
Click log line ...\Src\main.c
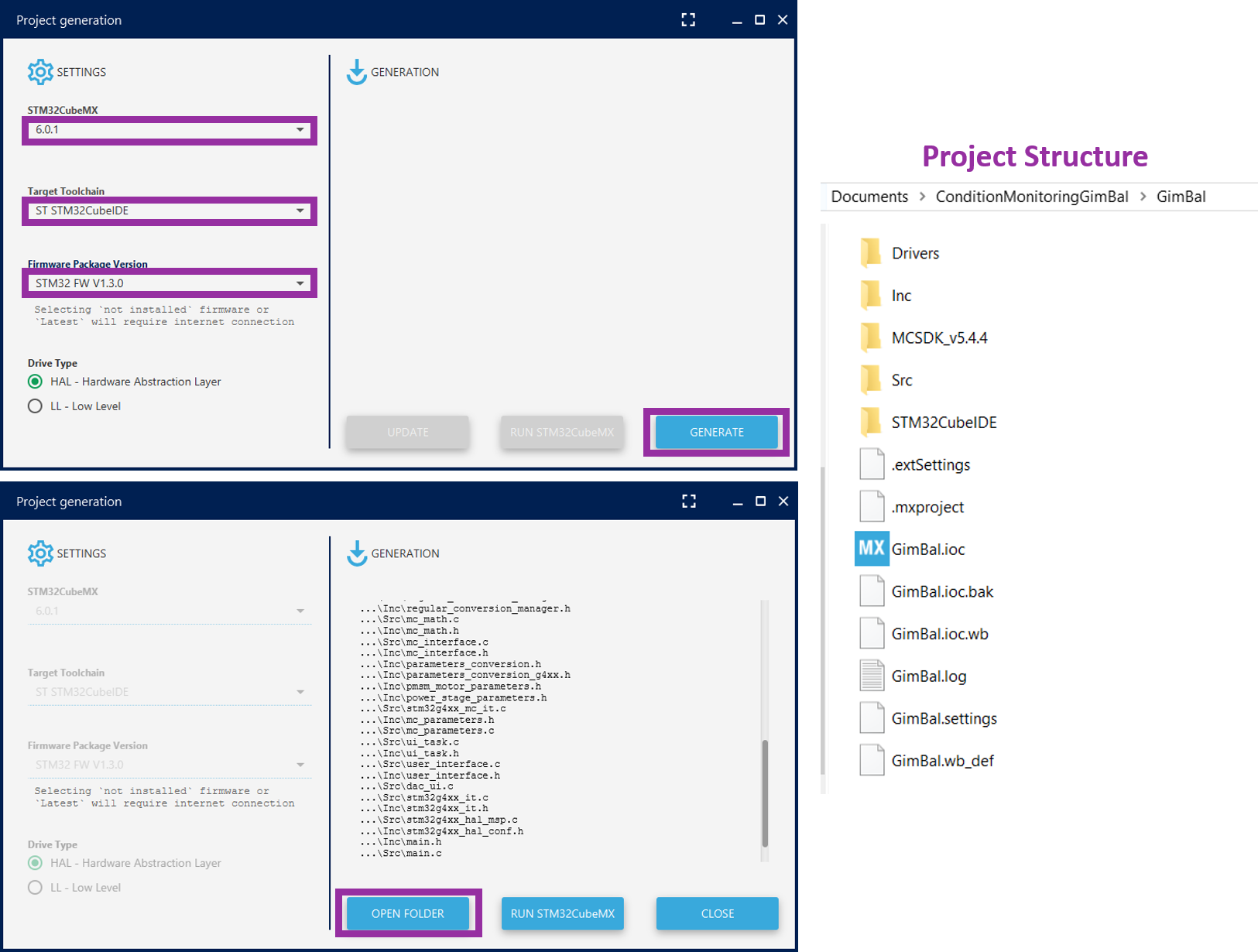click(400, 853)
